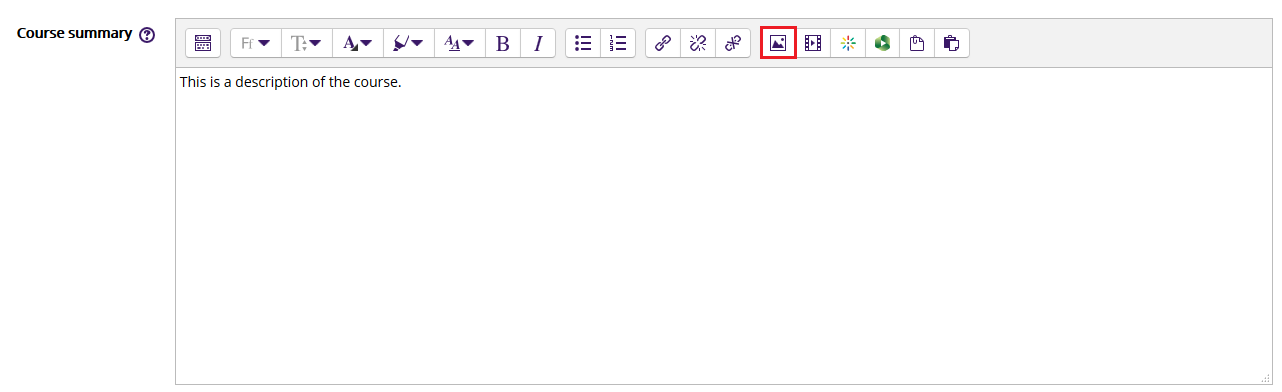Insert an ordered numbered list

pyautogui.click(x=618, y=43)
